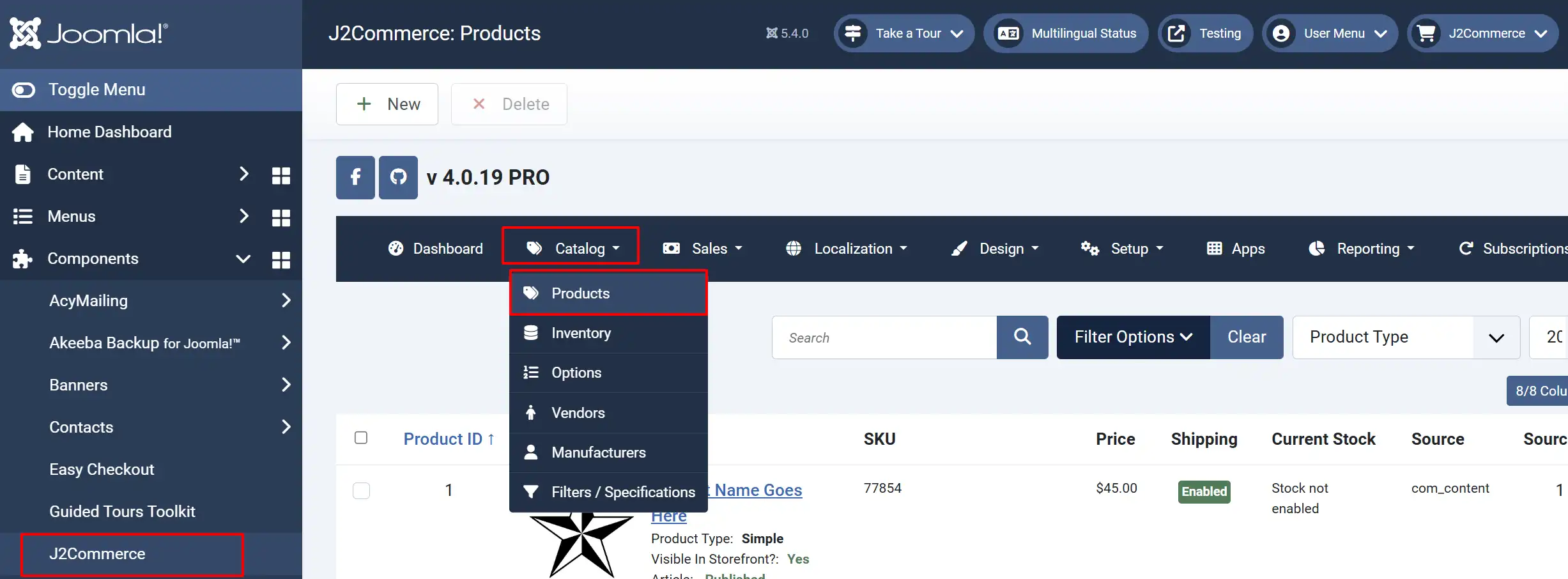Click the Delete button

click(x=509, y=104)
